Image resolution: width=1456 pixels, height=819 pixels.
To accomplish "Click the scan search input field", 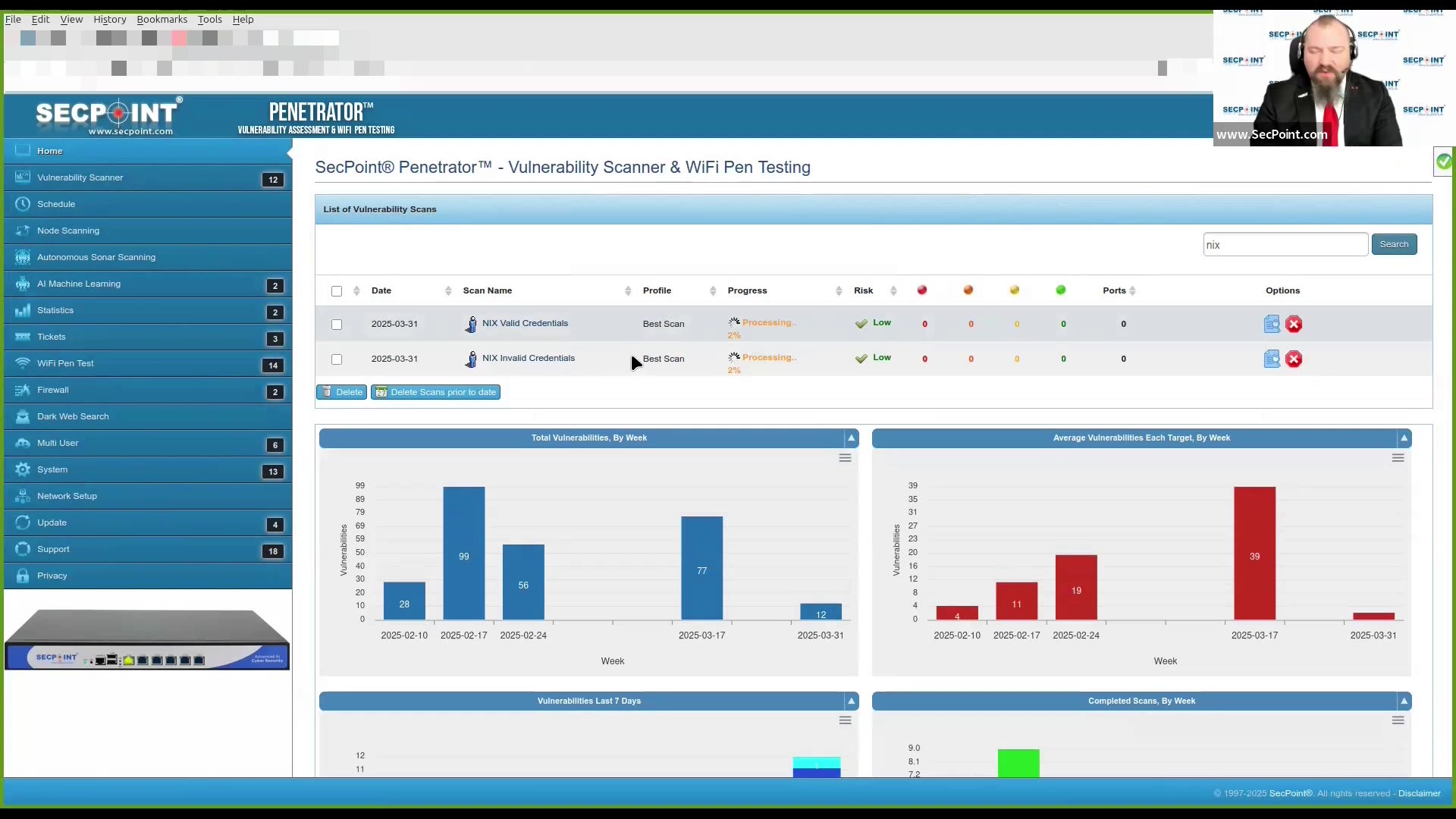I will pos(1285,245).
